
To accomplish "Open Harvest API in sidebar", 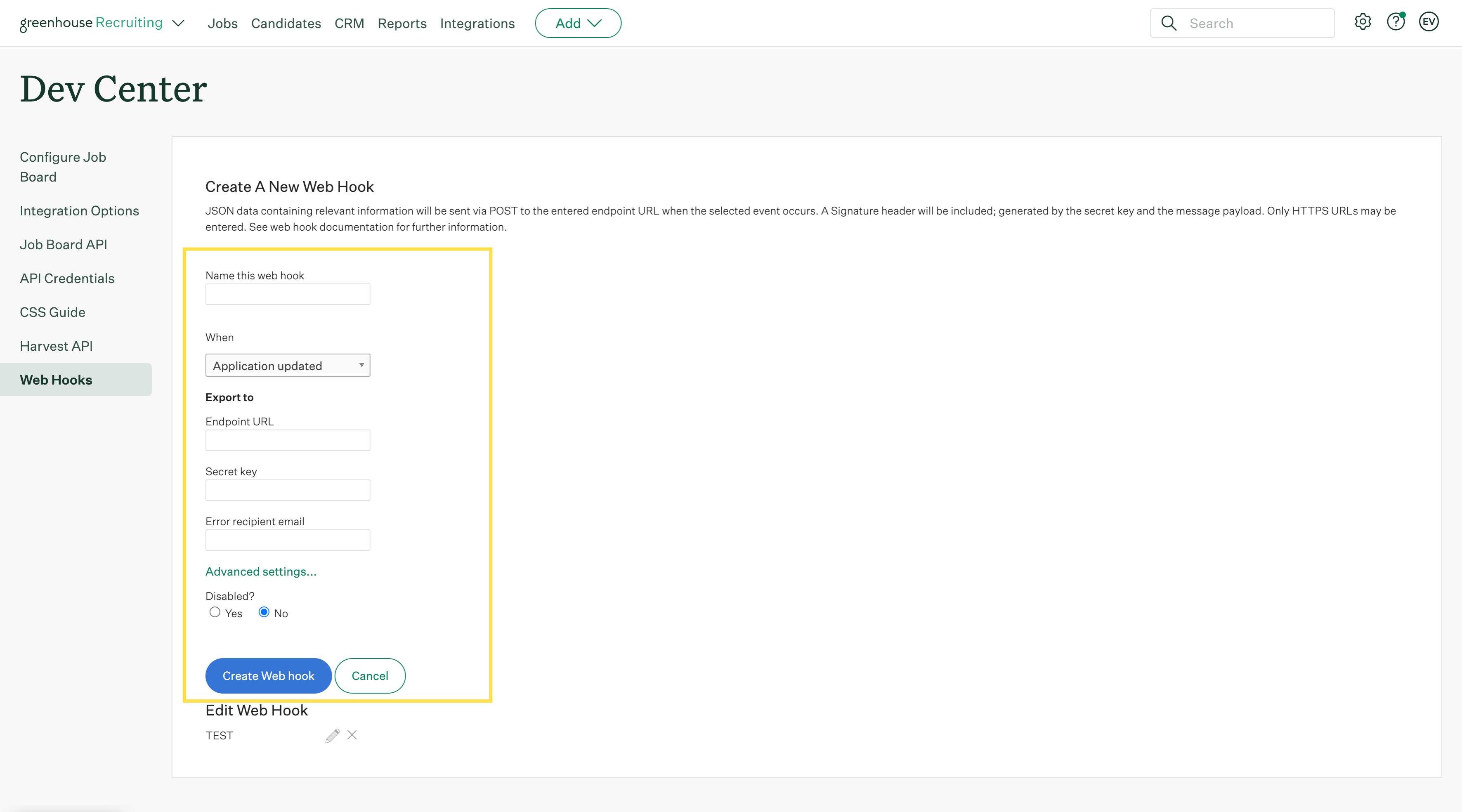I will [x=56, y=346].
